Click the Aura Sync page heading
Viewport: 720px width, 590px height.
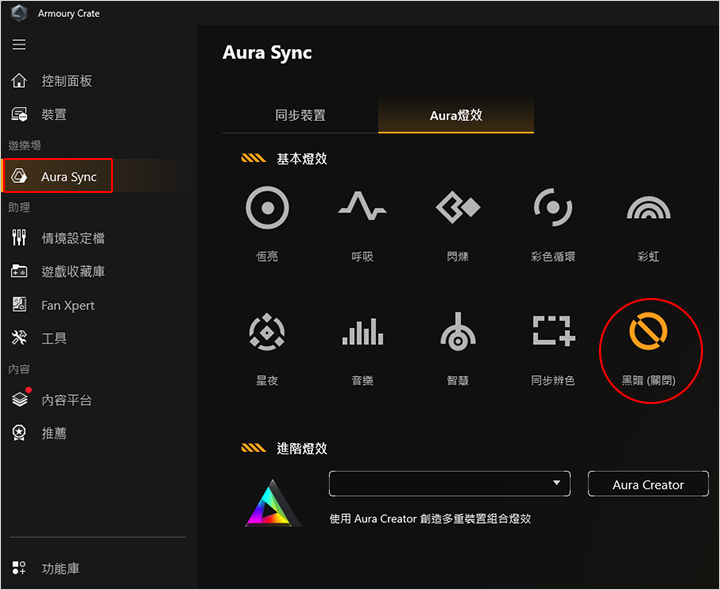pyautogui.click(x=267, y=52)
